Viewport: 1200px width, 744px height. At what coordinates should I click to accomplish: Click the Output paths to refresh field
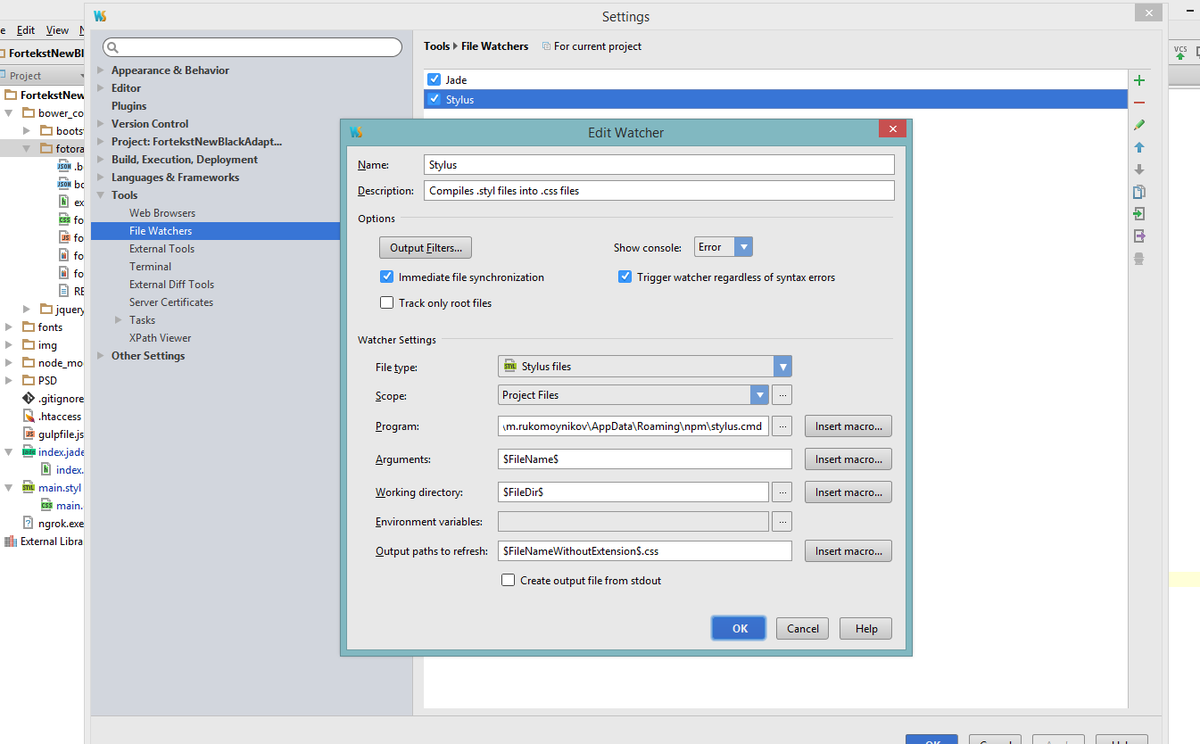point(645,551)
